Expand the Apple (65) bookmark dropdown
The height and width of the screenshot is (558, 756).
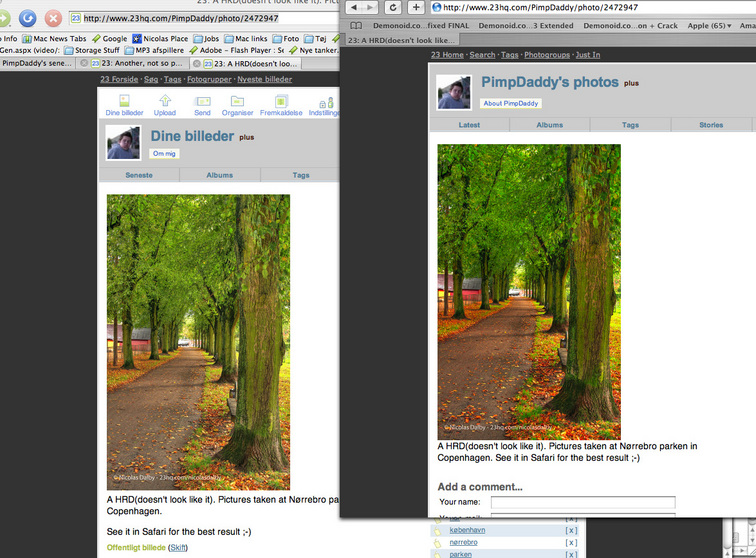tap(709, 26)
